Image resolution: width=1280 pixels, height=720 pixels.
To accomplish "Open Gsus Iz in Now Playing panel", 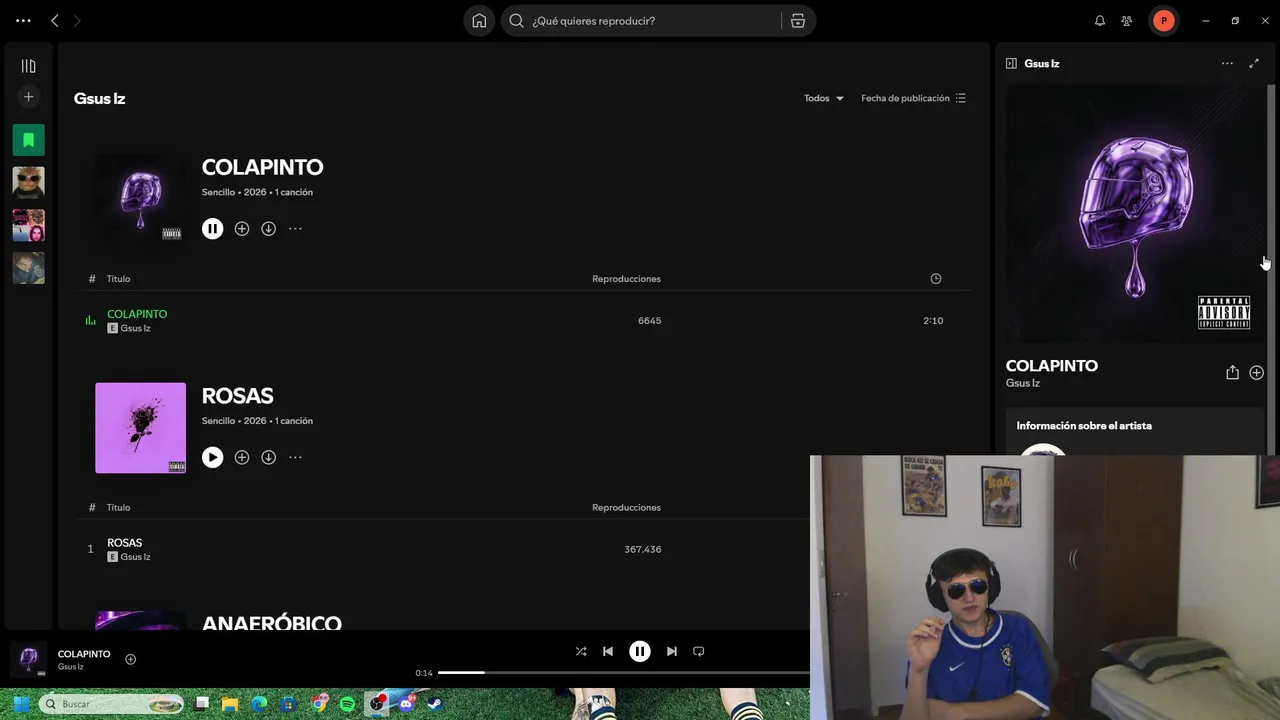I will [1023, 383].
